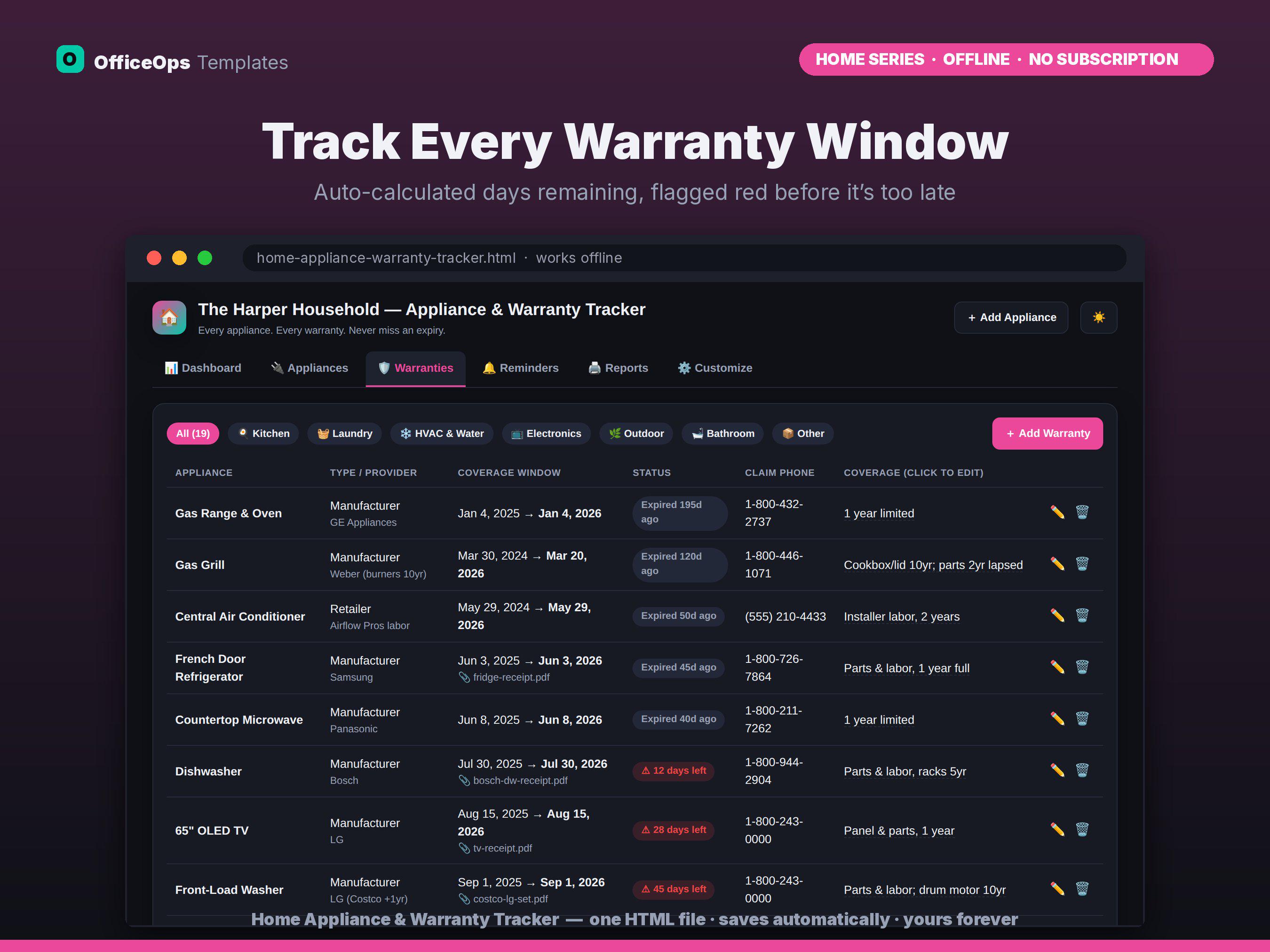Open costco-lg-set.pdf attachment
This screenshot has width=1270, height=952.
click(x=503, y=898)
